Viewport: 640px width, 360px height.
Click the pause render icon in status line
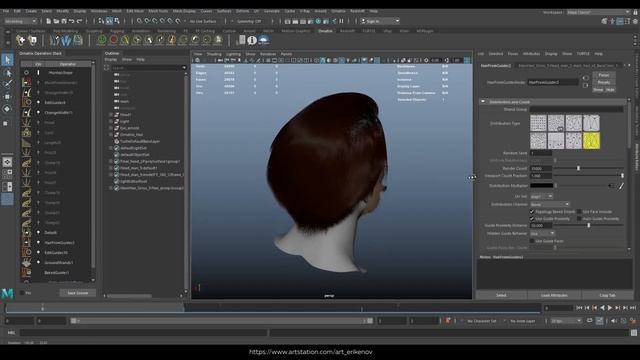click(342, 21)
